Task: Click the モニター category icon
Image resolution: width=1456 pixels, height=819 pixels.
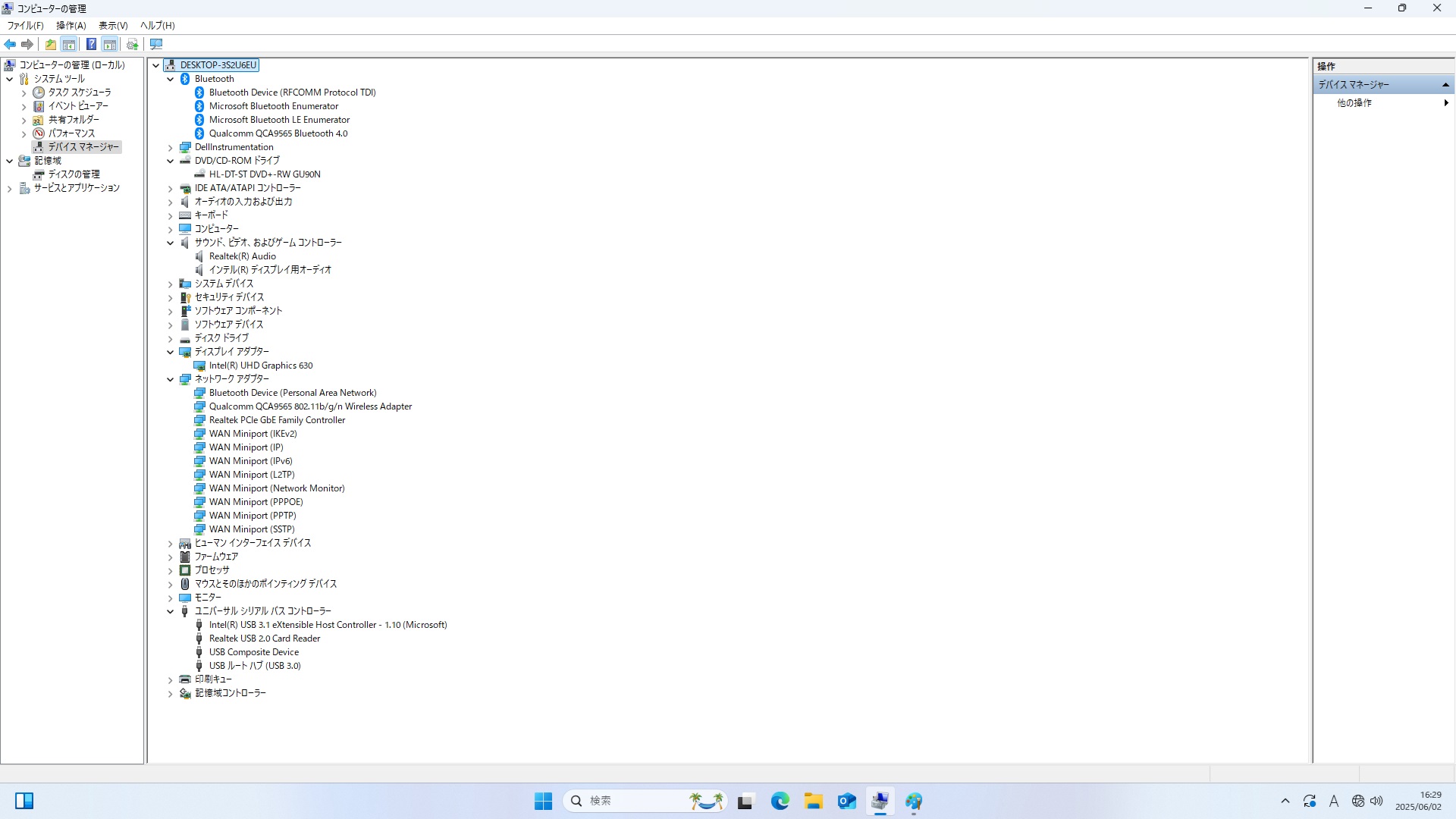Action: tap(185, 598)
